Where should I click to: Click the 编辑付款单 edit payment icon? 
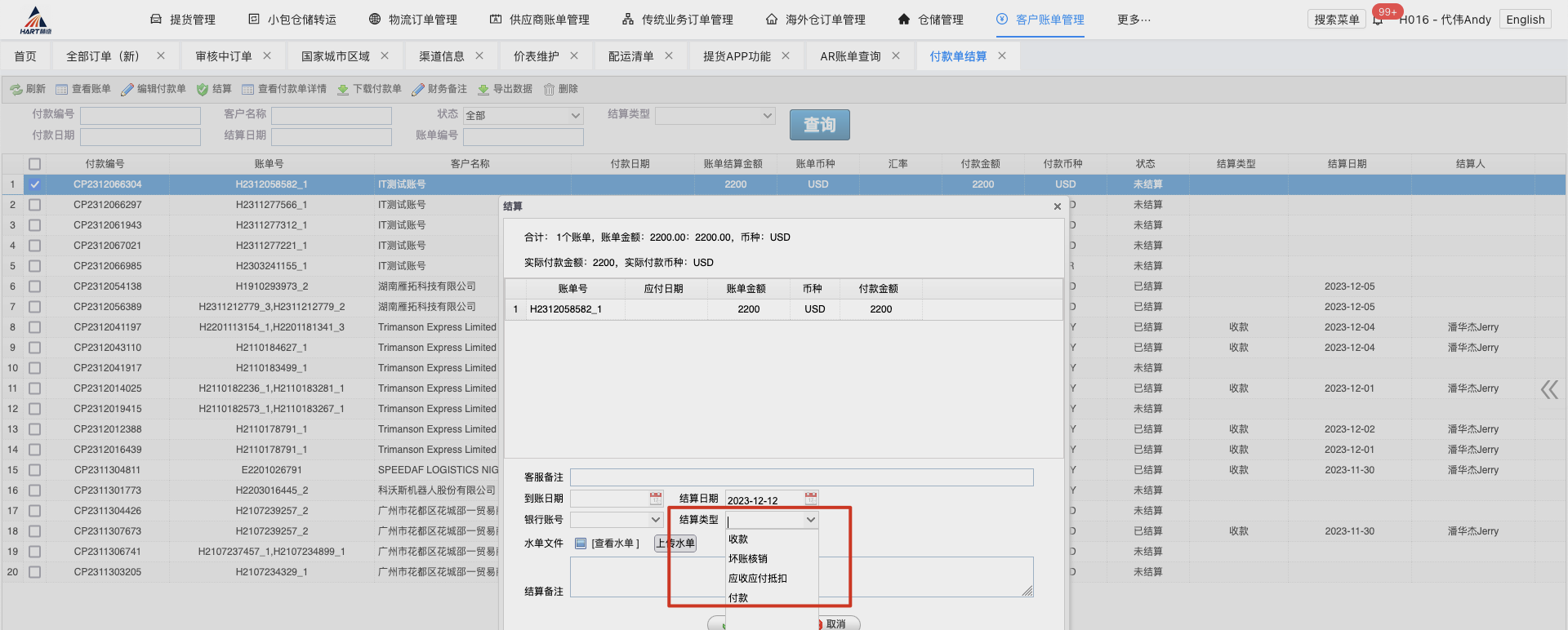pos(127,89)
